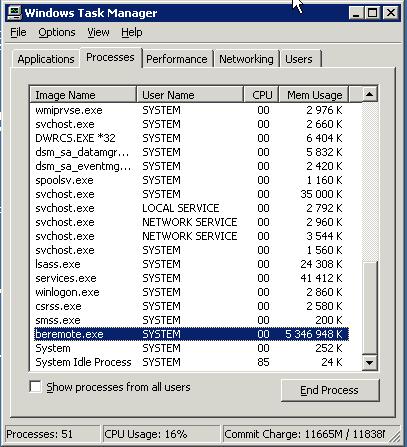407x447 pixels.
Task: Select the DWRCS.EXE *32 process
Action: (191, 138)
